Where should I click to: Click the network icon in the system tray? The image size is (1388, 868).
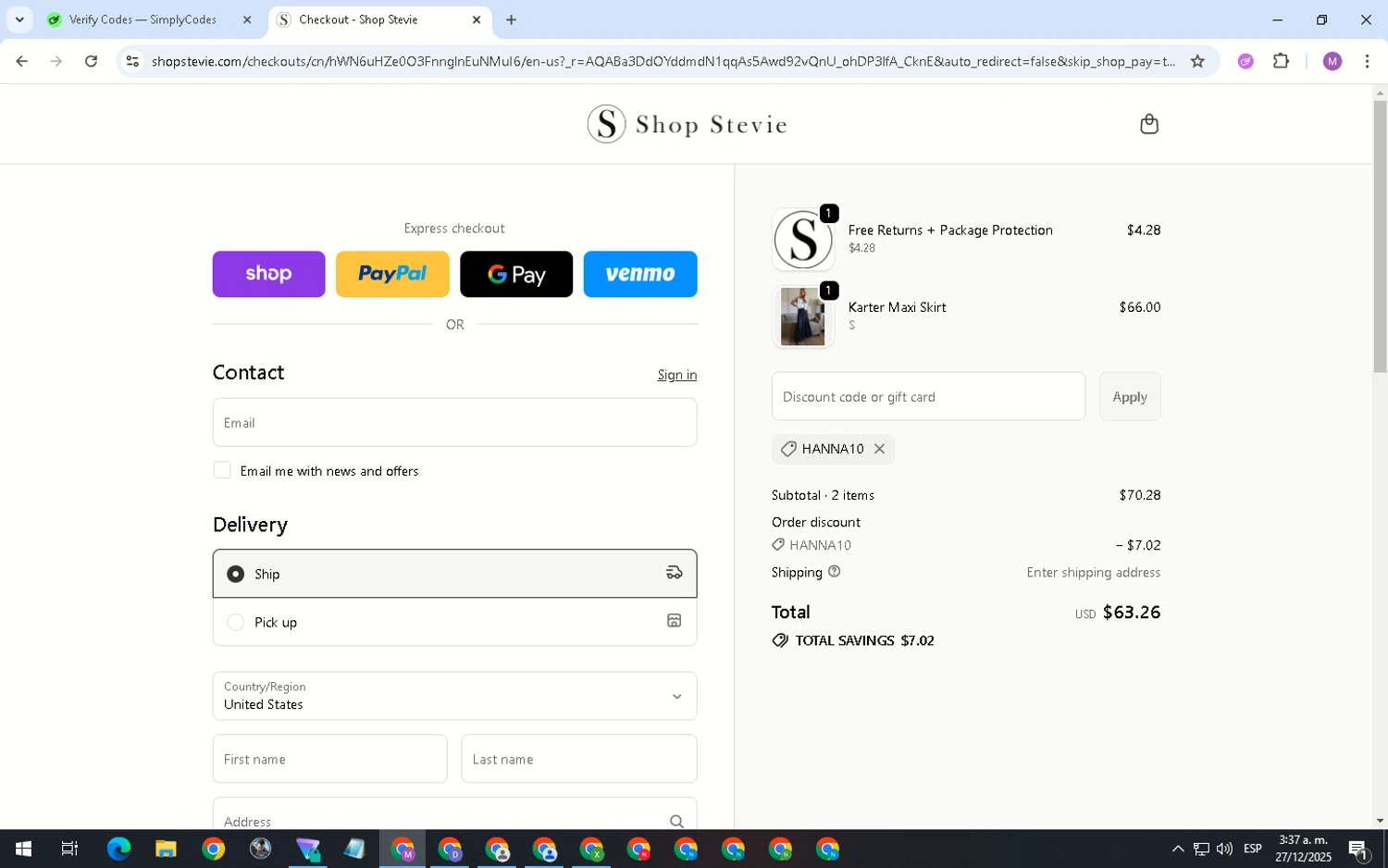pyautogui.click(x=1200, y=849)
